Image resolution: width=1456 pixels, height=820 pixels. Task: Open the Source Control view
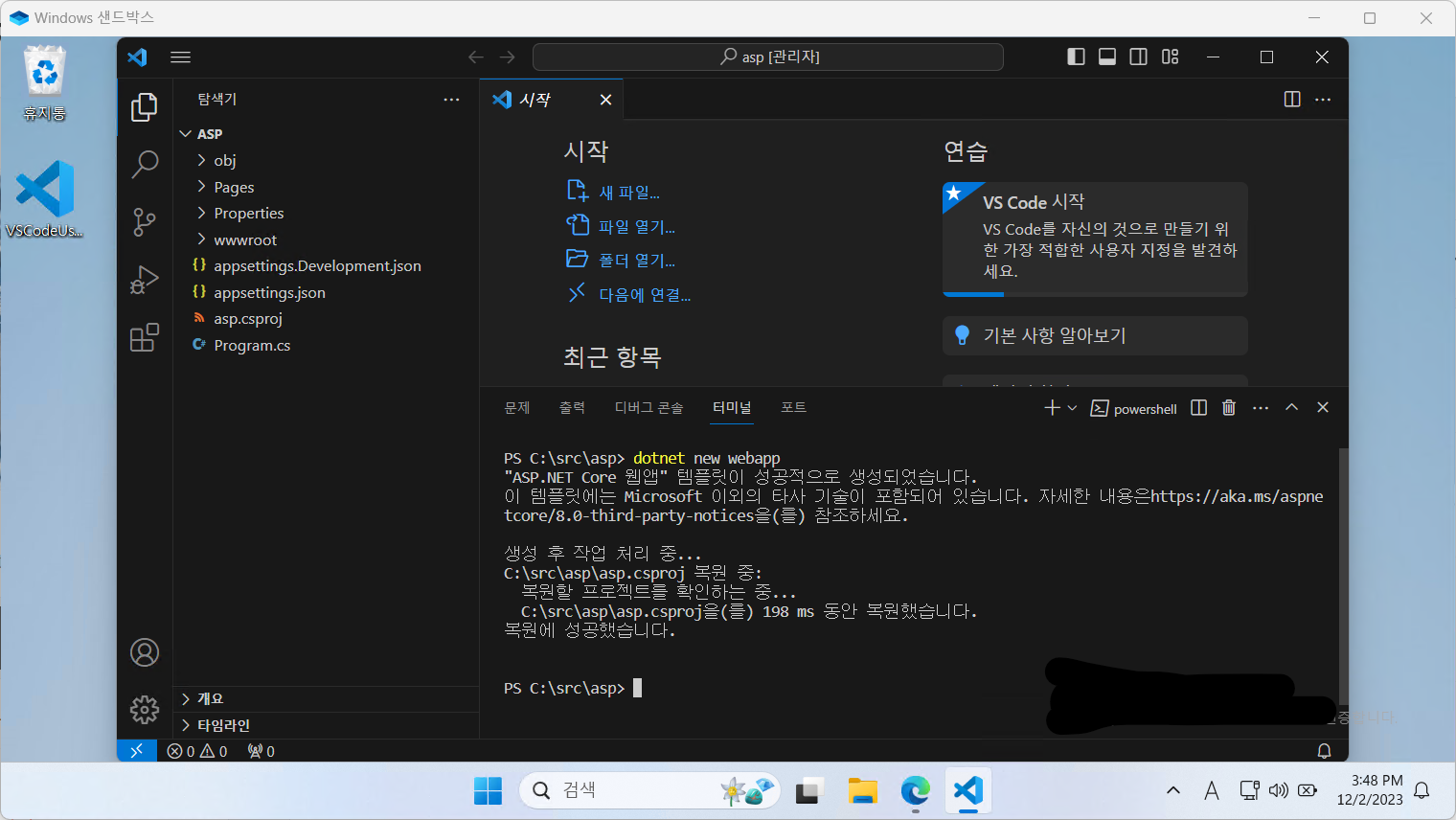pyautogui.click(x=144, y=222)
